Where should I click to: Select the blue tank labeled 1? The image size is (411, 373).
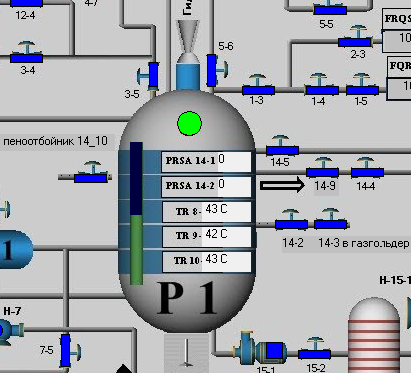tap(15, 250)
